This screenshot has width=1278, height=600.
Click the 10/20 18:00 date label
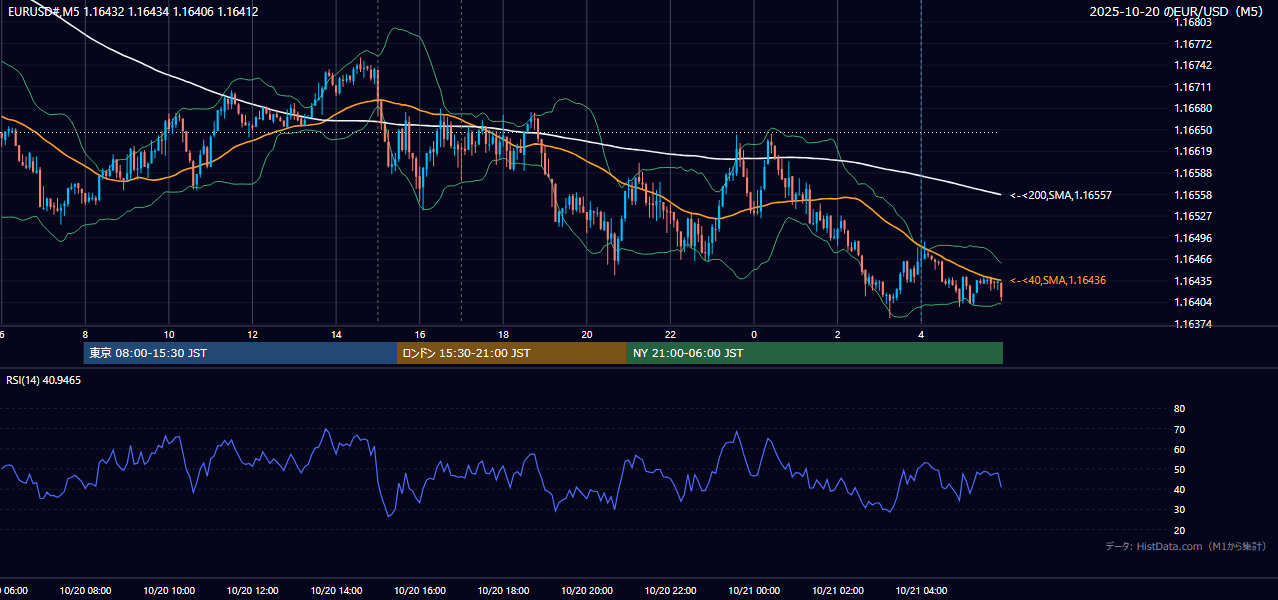[503, 591]
